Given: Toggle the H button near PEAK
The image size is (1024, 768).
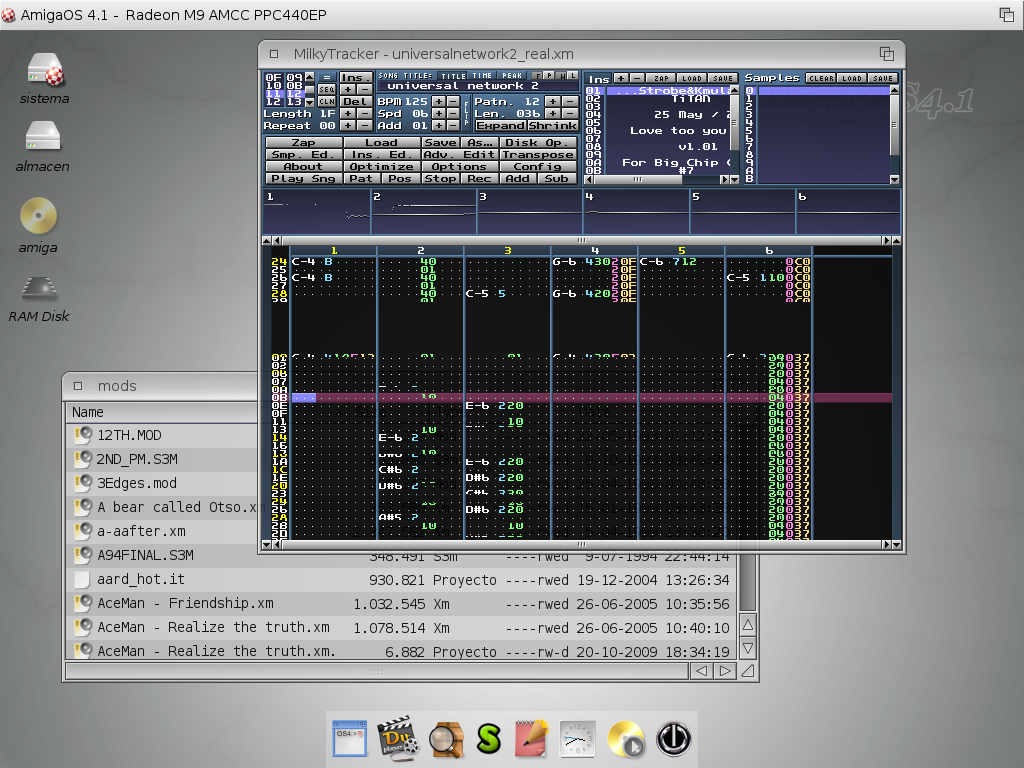Looking at the screenshot, I should [x=562, y=76].
